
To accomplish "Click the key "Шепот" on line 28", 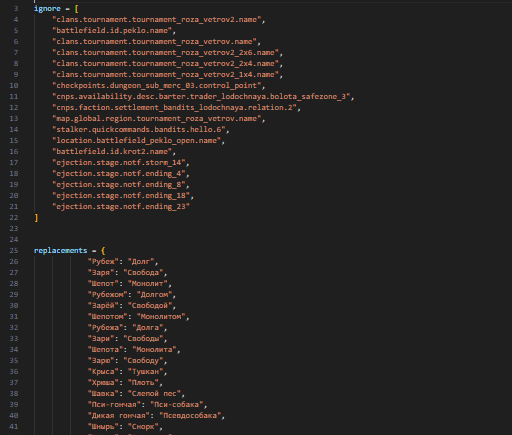I will [103, 284].
